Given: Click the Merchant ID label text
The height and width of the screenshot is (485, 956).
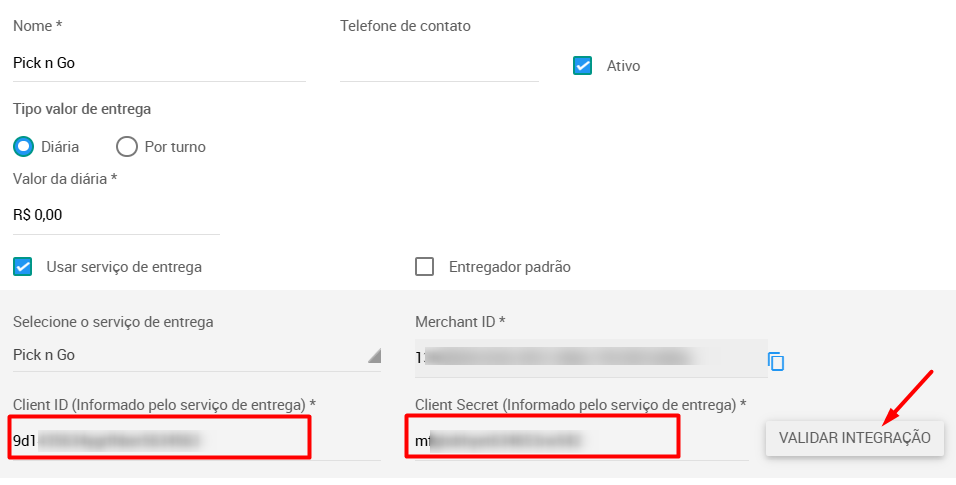Looking at the screenshot, I should click(460, 322).
